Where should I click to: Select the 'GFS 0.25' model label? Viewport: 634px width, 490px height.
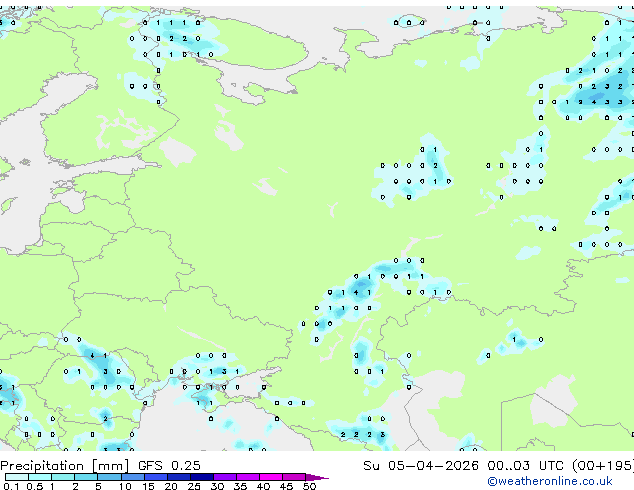[169, 466]
